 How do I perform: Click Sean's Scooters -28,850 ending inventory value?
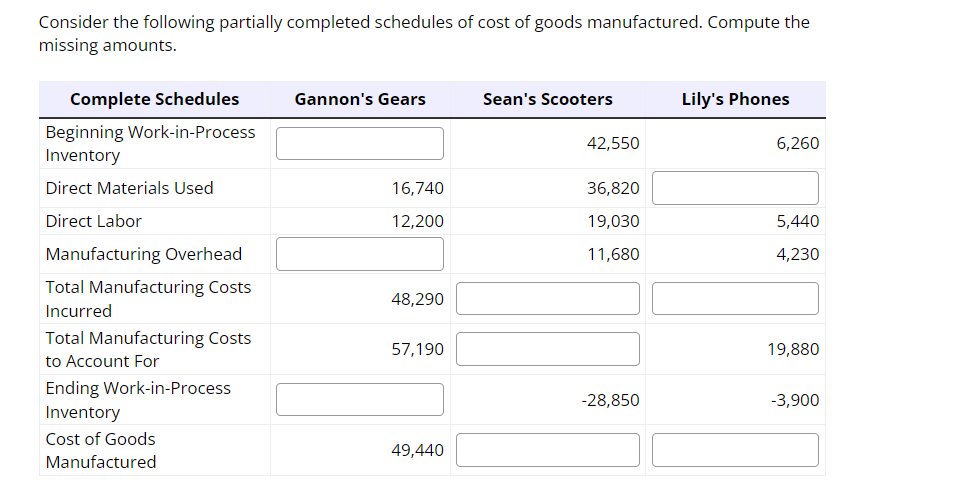[x=611, y=400]
